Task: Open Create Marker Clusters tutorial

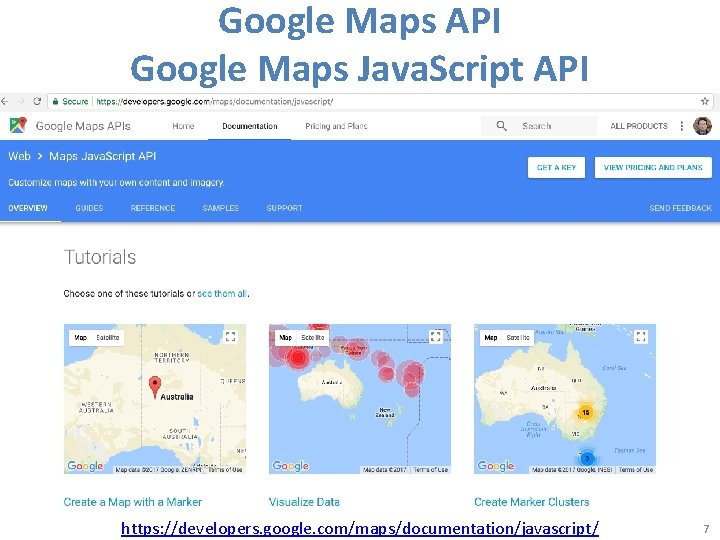Action: coord(532,502)
